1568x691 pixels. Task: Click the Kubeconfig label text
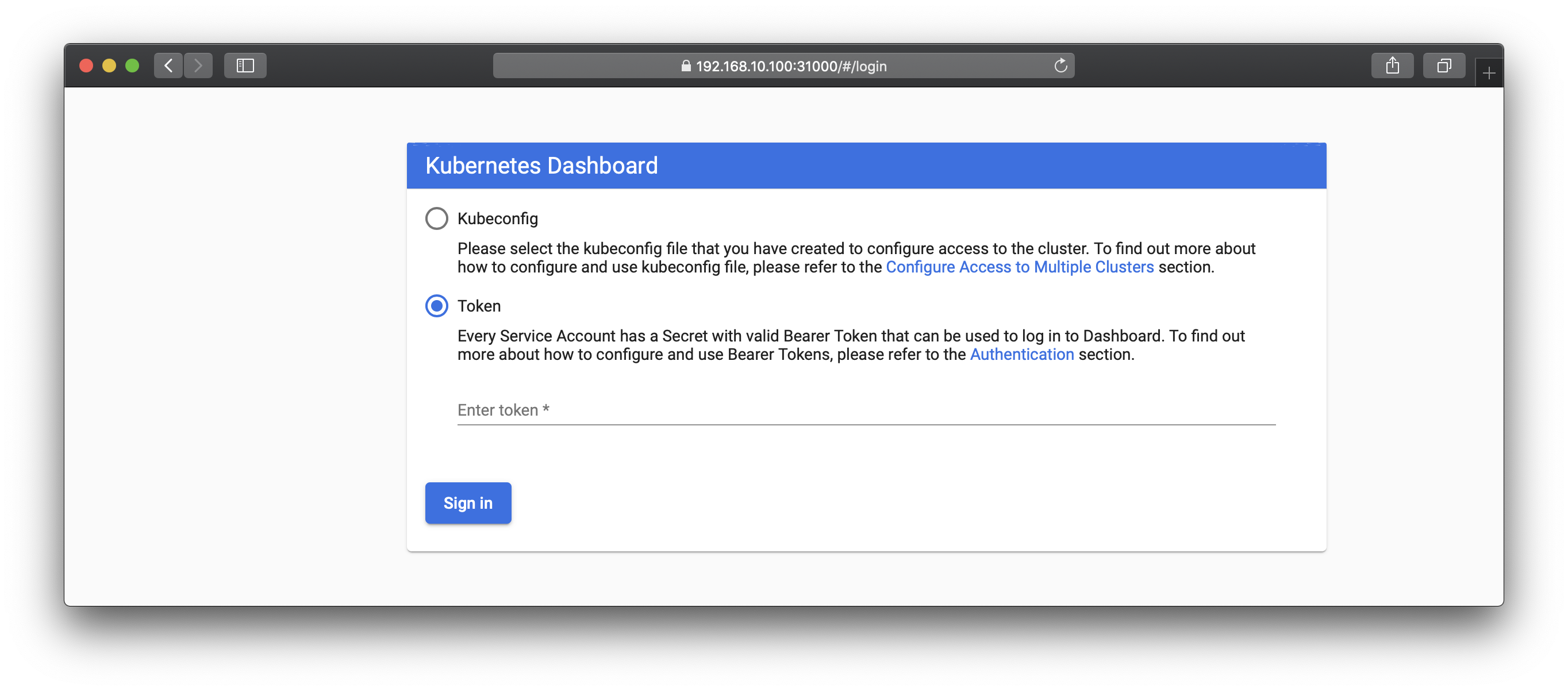(497, 218)
